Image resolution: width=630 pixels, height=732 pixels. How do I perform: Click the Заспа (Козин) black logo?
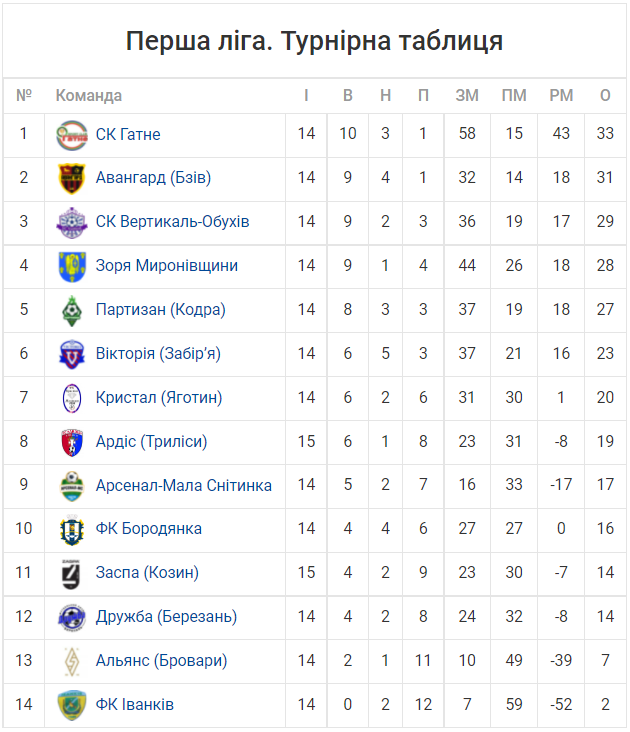(72, 574)
